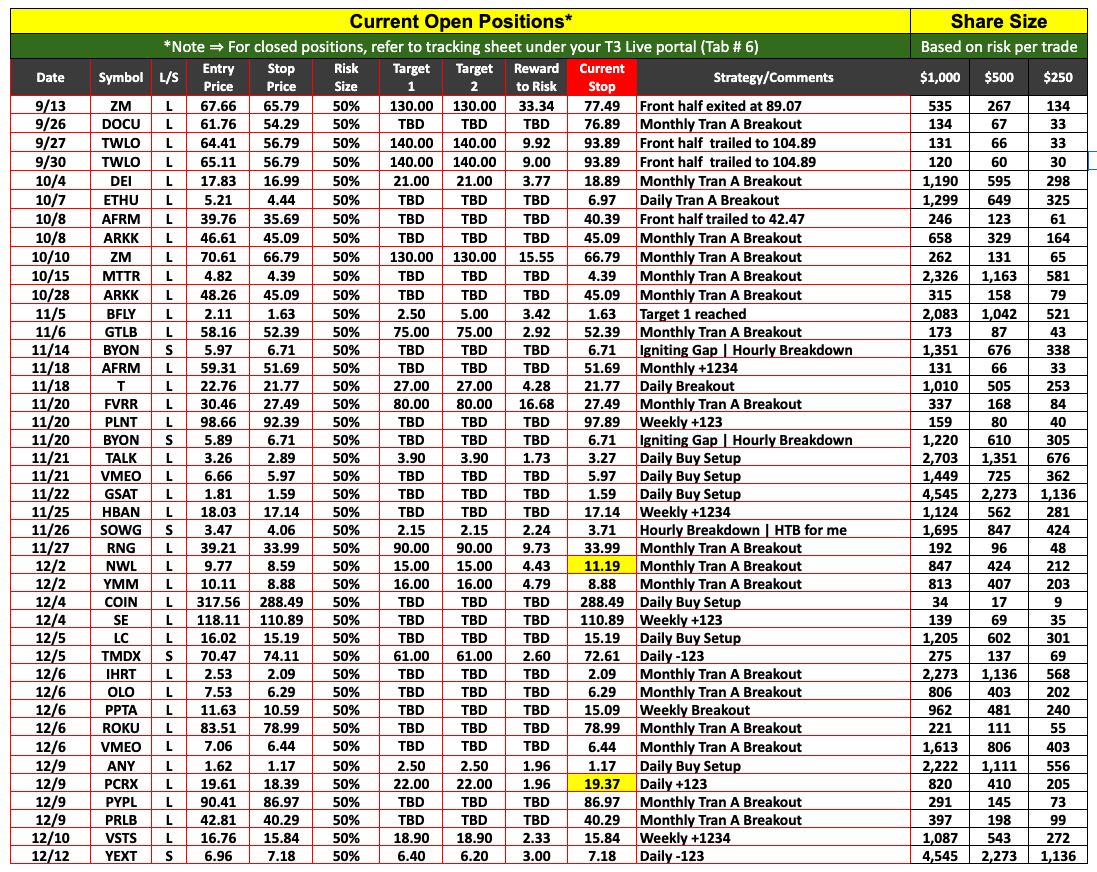Click the 317.56 entry price cell
The height and width of the screenshot is (872, 1097).
tap(218, 602)
